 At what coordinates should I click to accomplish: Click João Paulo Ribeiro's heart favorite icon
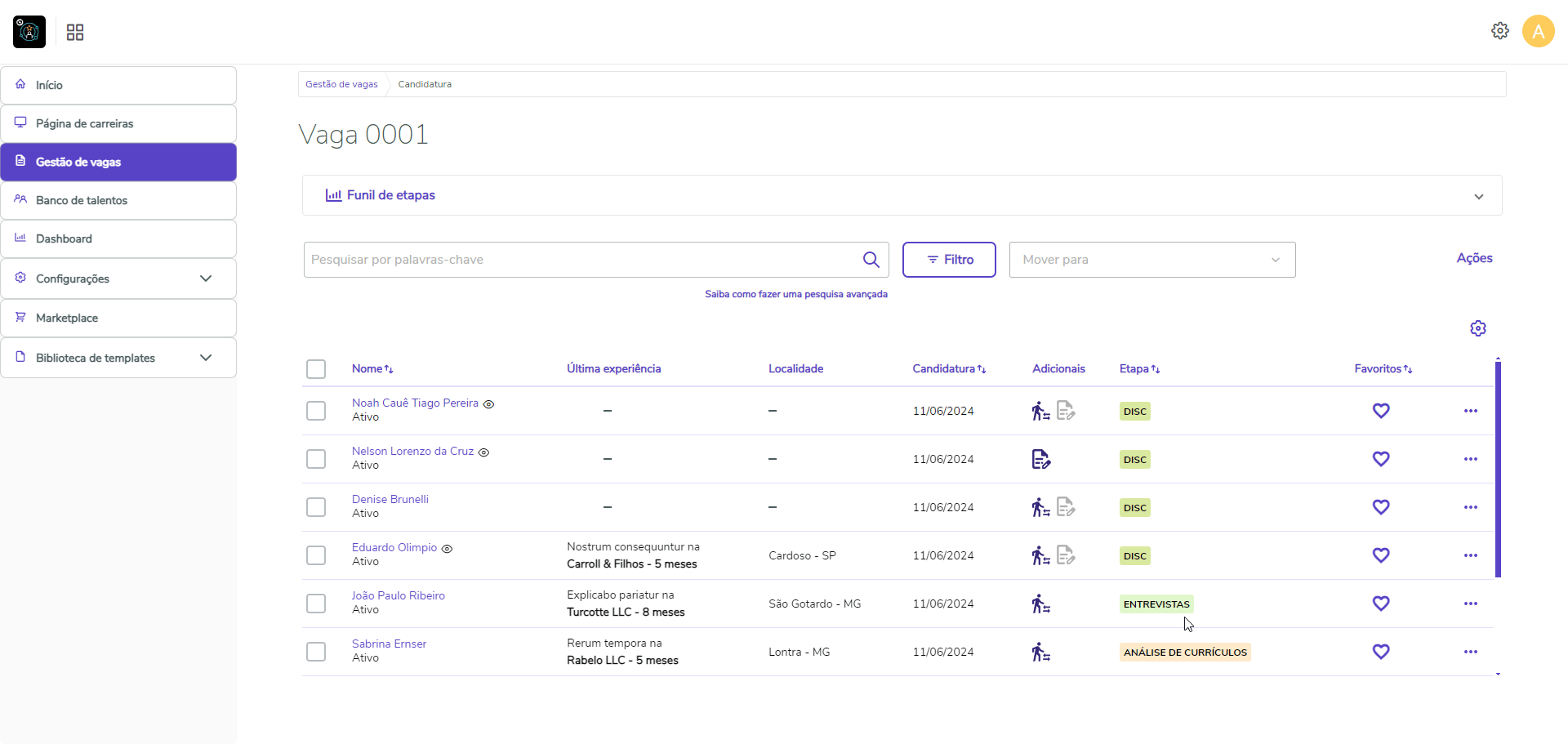pyautogui.click(x=1380, y=604)
